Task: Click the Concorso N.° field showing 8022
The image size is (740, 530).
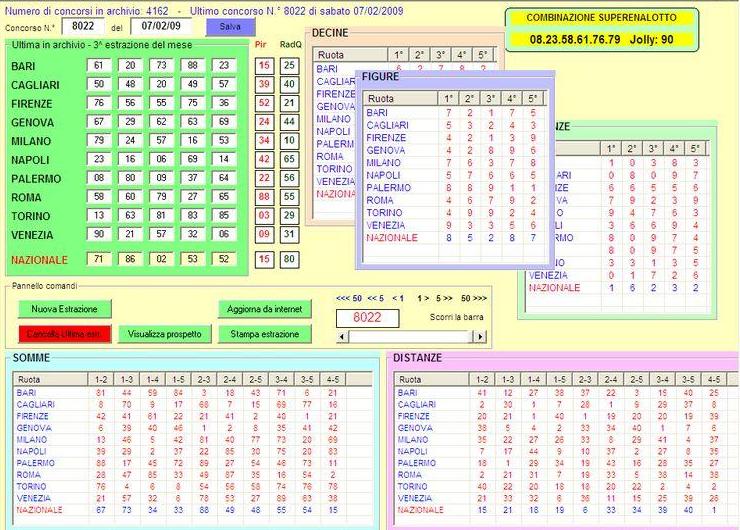Action: [83, 26]
